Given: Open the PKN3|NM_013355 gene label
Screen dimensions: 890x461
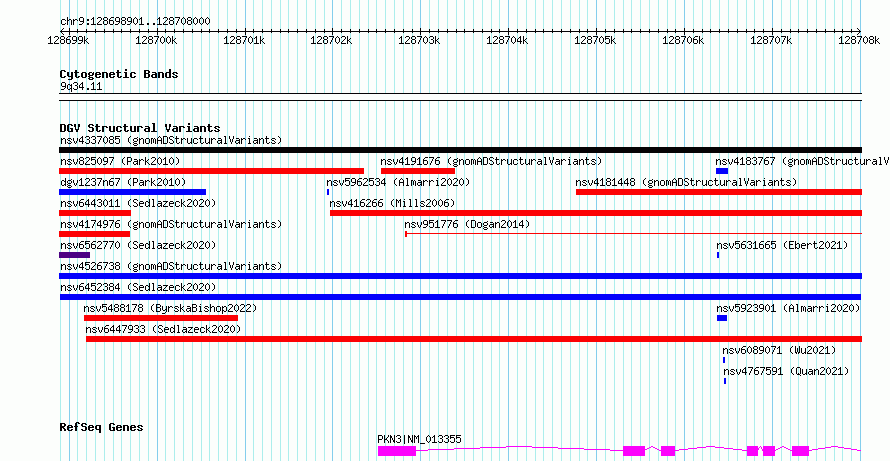Looking at the screenshot, I should [x=419, y=439].
